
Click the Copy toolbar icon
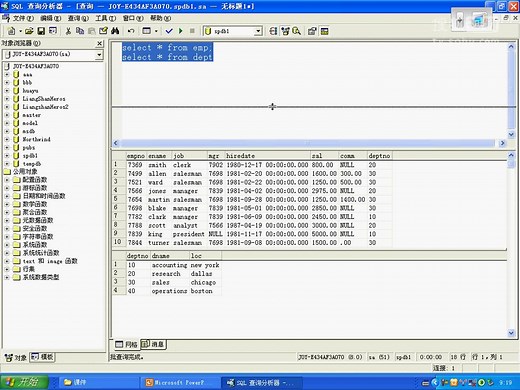(80, 31)
